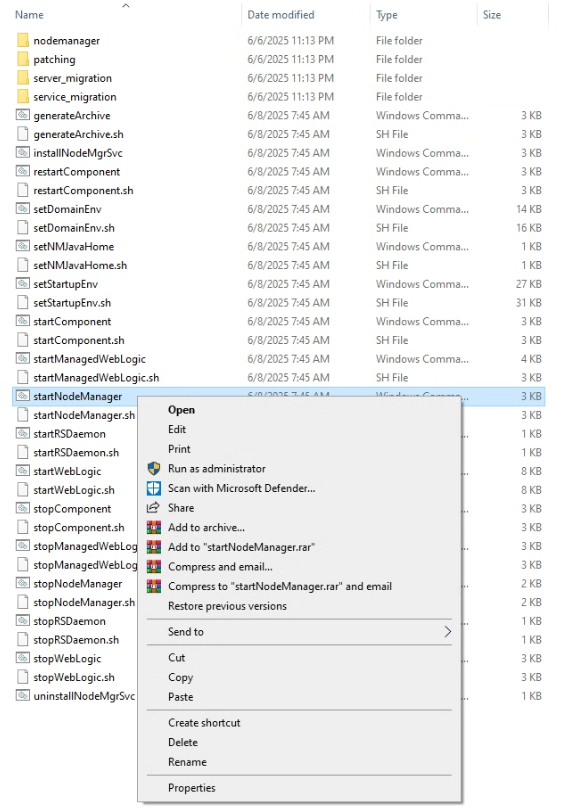
Task: Select Create shortcut
Action: (x=204, y=723)
